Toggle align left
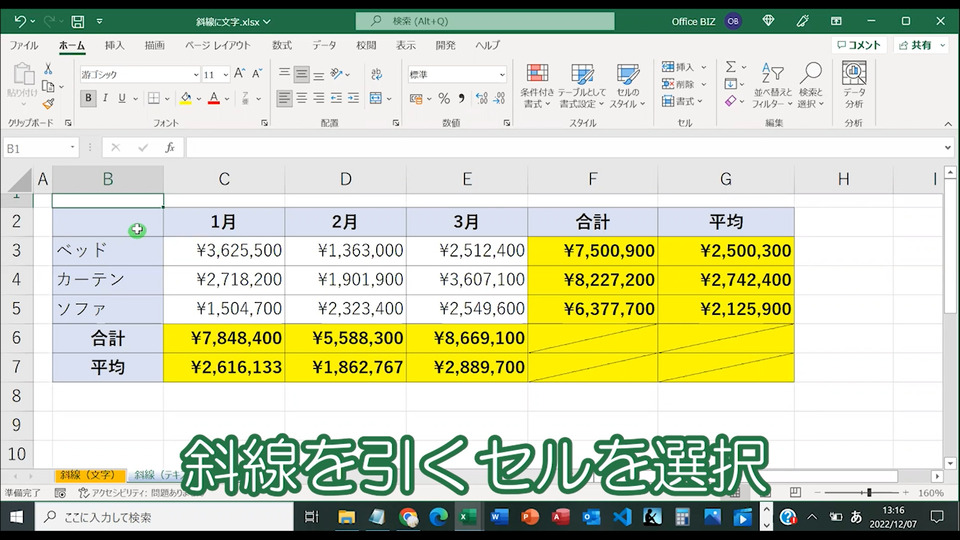The width and height of the screenshot is (960, 540). pos(284,98)
